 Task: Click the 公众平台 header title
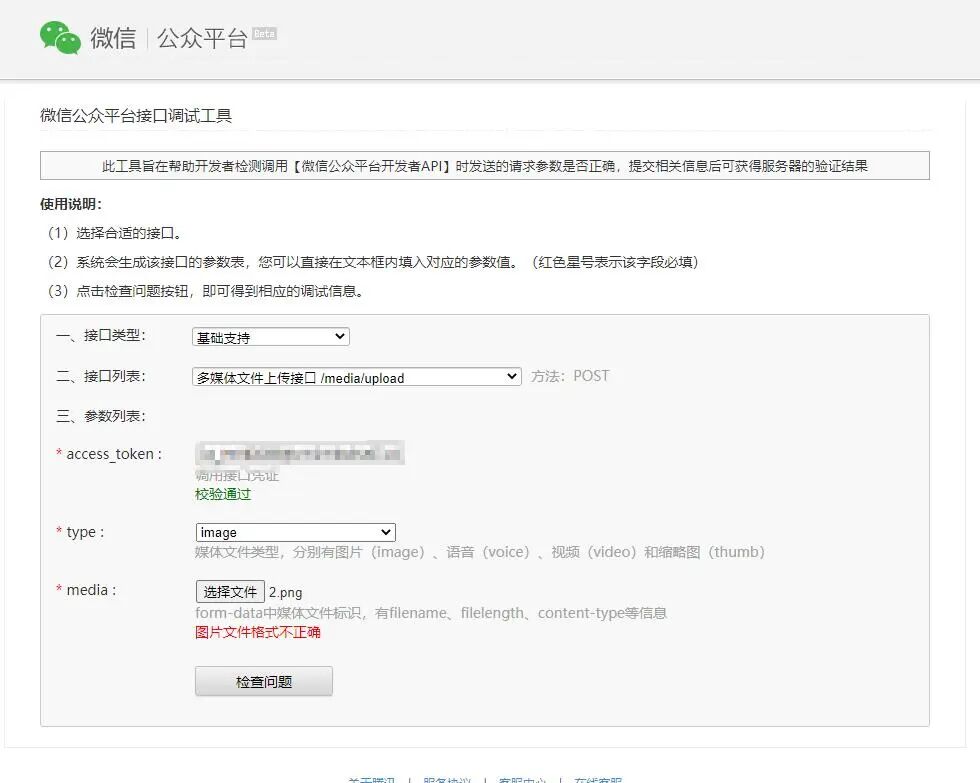click(x=202, y=38)
